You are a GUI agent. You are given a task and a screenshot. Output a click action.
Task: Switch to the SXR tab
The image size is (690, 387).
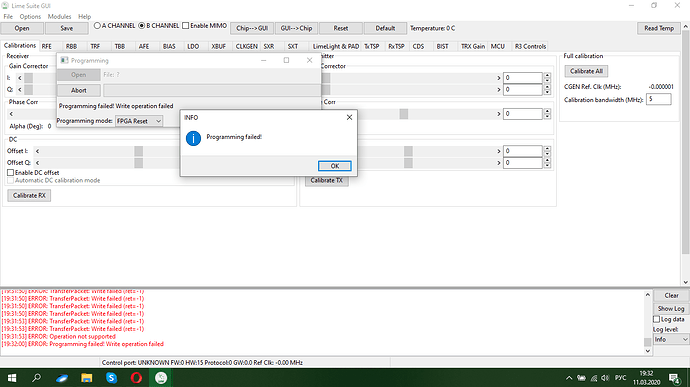(269, 46)
